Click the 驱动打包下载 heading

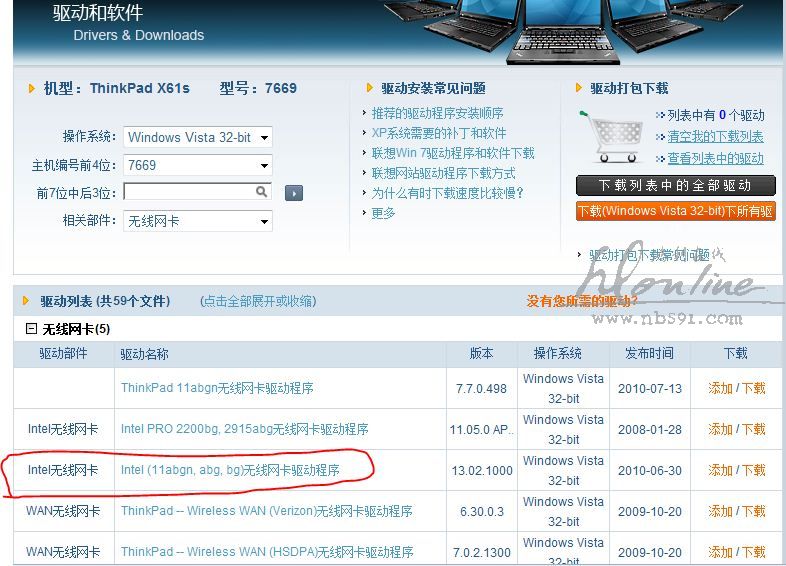coord(629,89)
